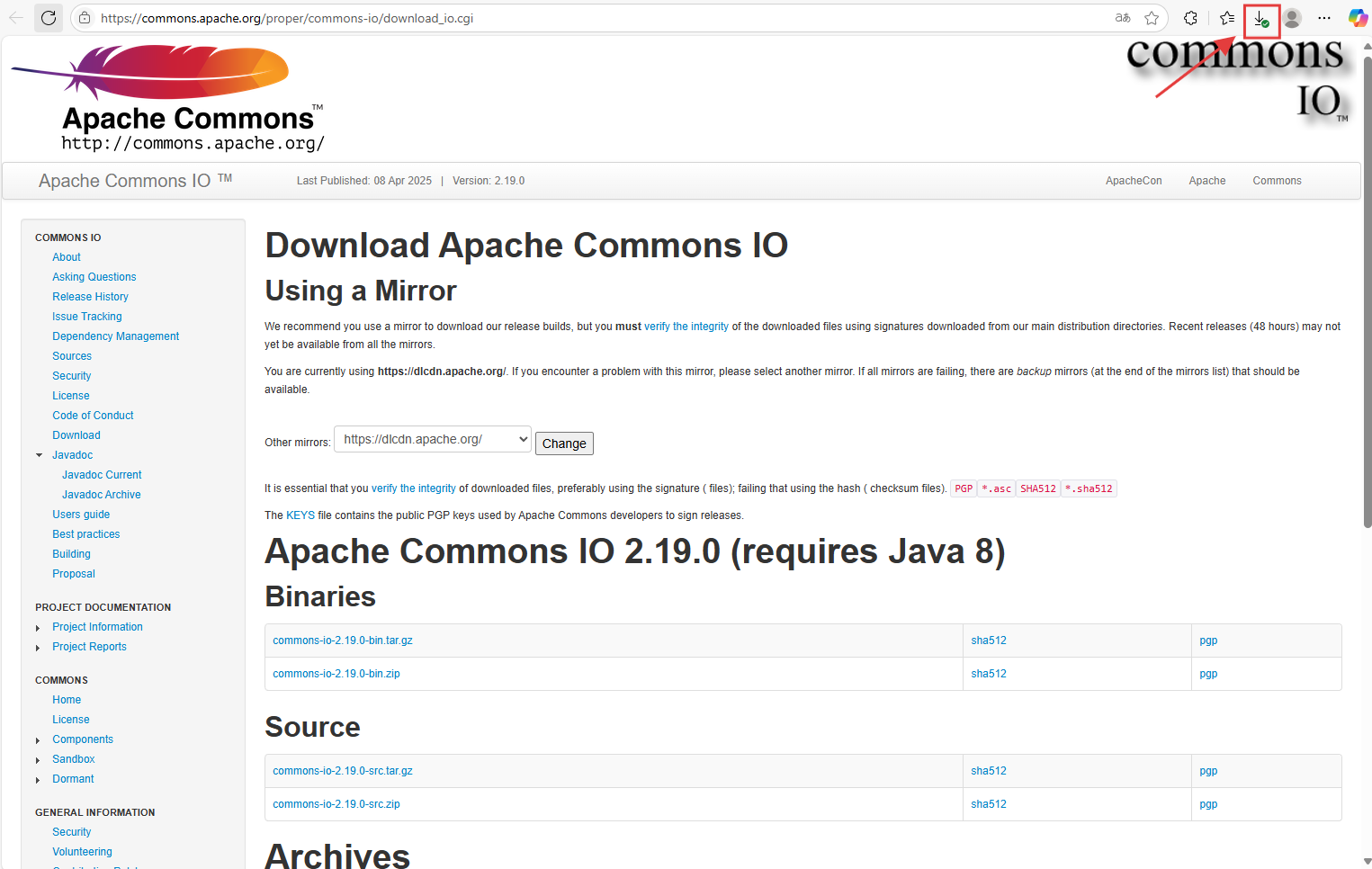Screen dimensions: 1372x869
Task: Collapse the Javadoc section
Action: 38,454
